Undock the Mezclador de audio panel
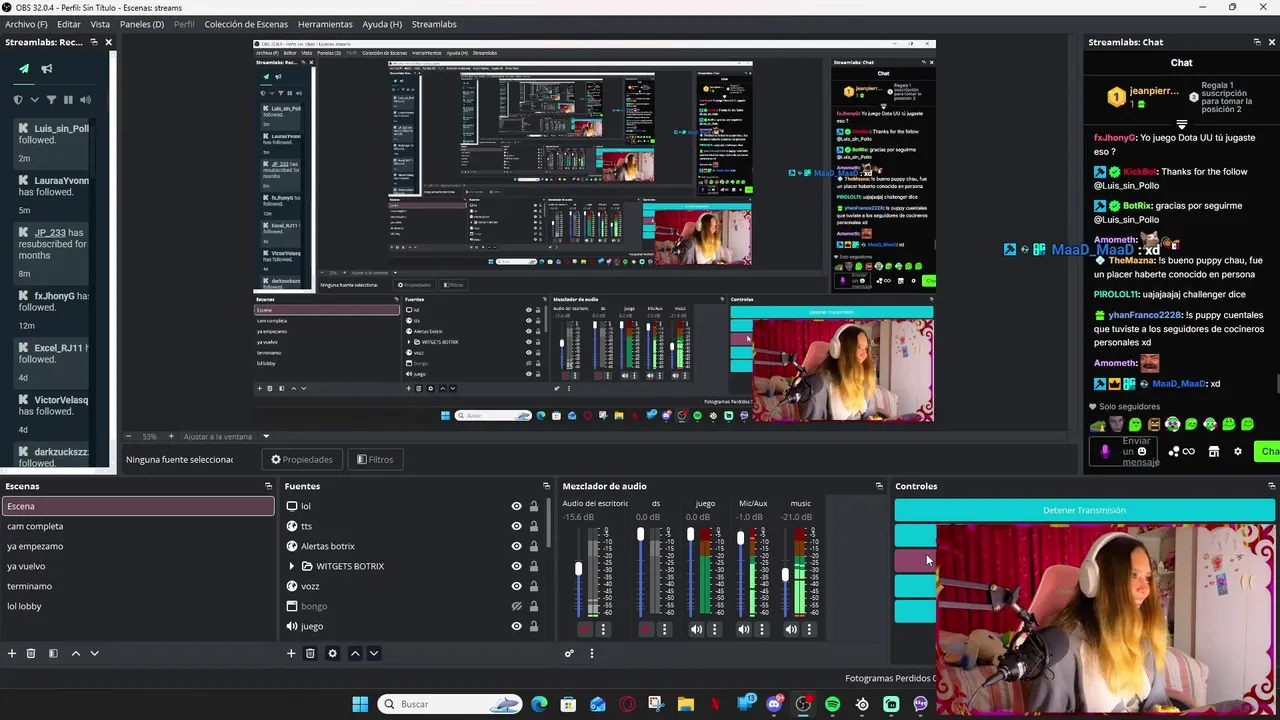The height and width of the screenshot is (720, 1280). tap(879, 486)
